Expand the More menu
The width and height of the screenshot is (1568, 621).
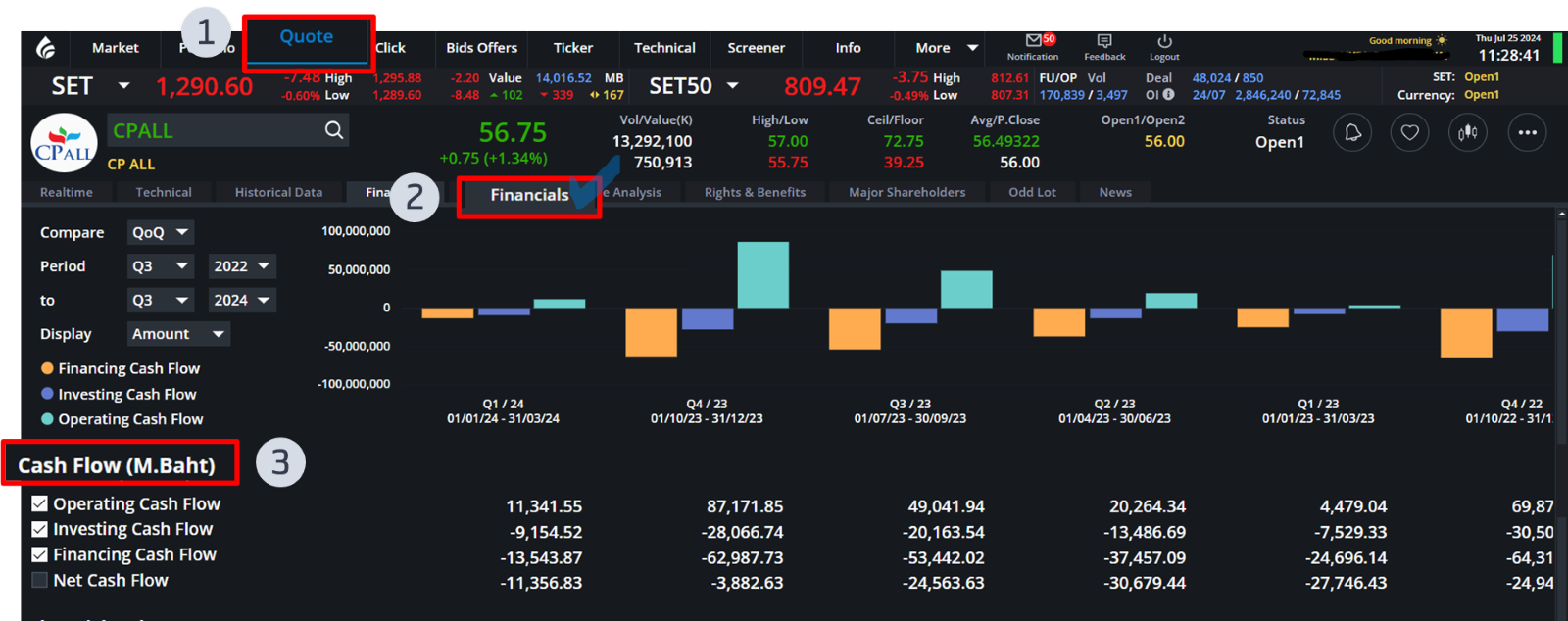pos(946,48)
